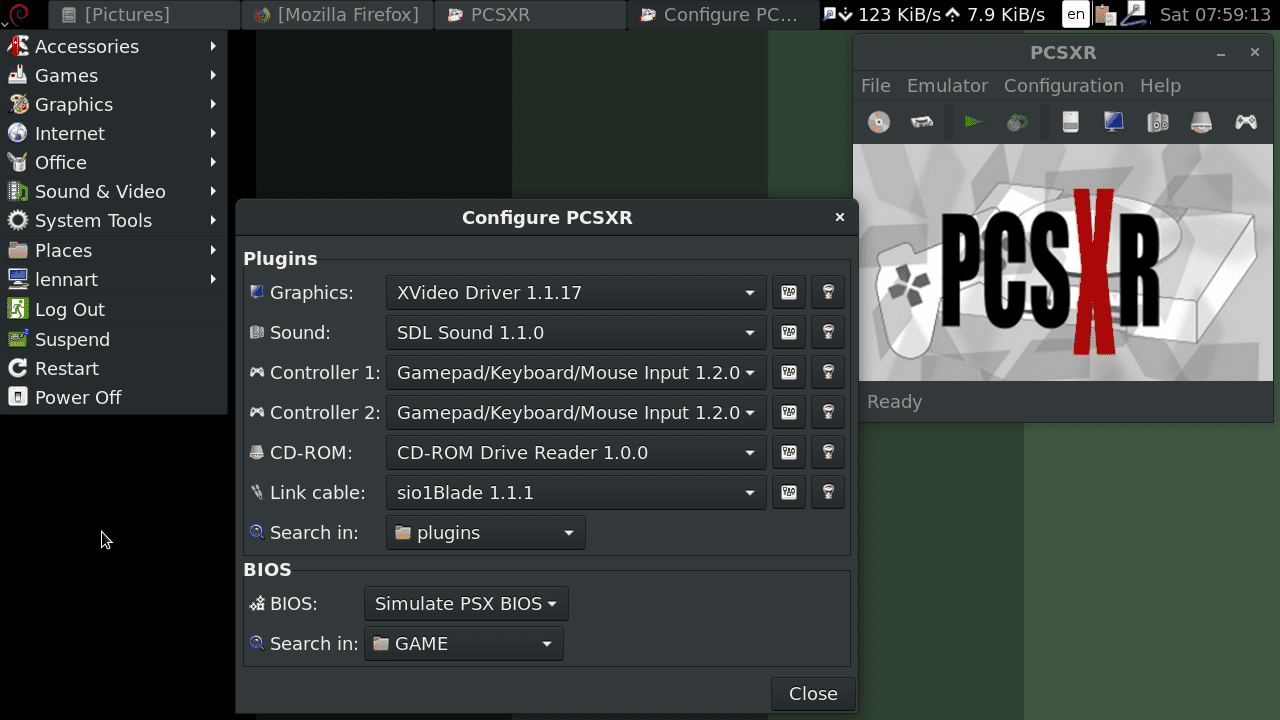This screenshot has width=1280, height=720.
Task: Open the plugins search folder chooser
Action: pos(485,533)
